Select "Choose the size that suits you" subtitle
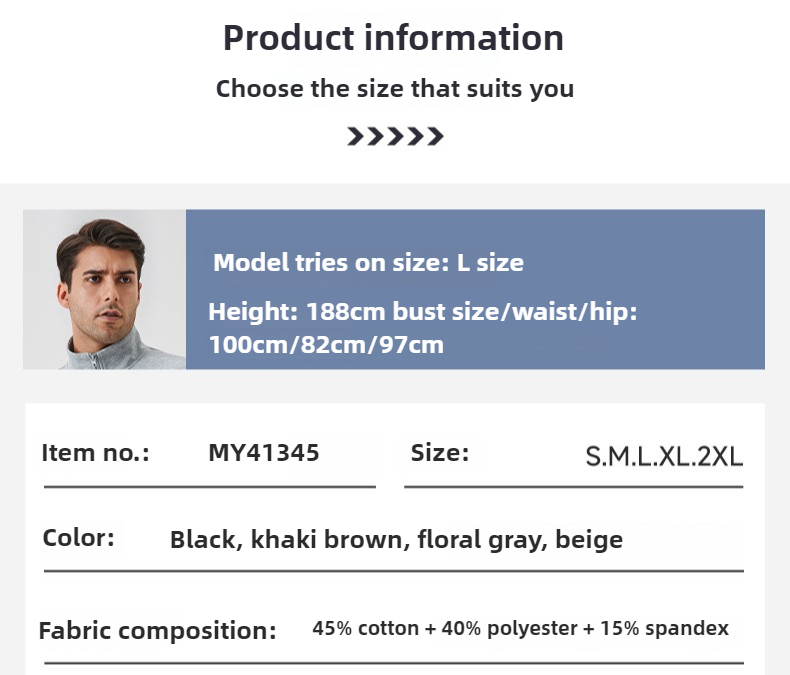790x675 pixels. click(395, 88)
